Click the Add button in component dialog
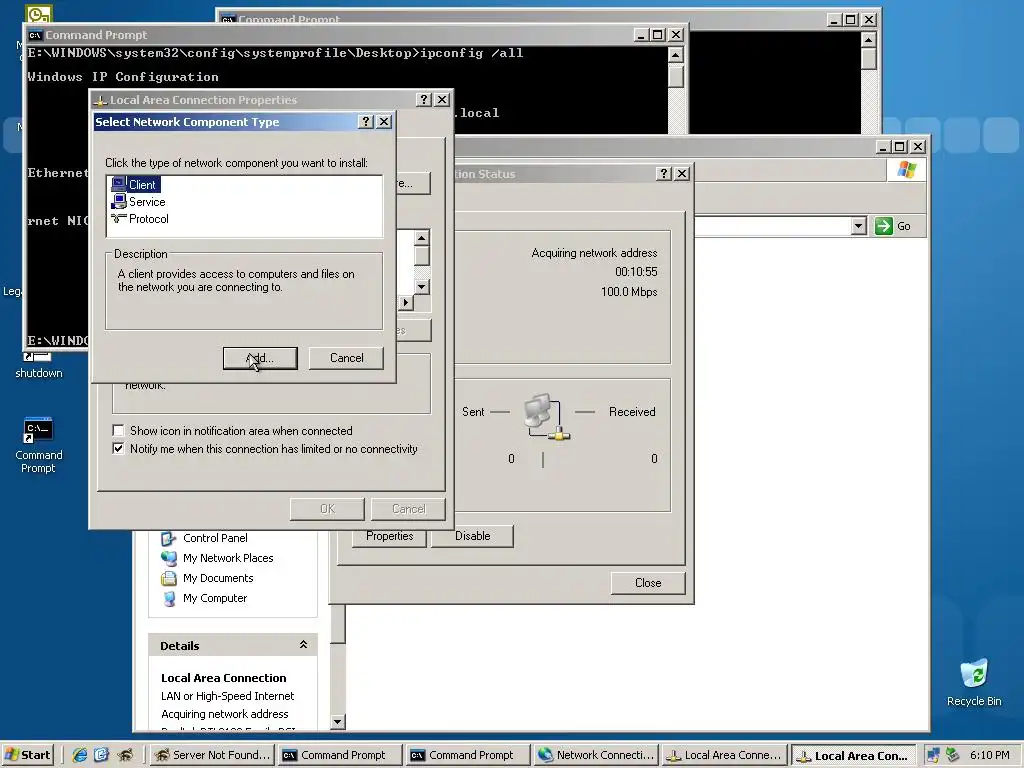This screenshot has width=1024, height=768. [260, 358]
